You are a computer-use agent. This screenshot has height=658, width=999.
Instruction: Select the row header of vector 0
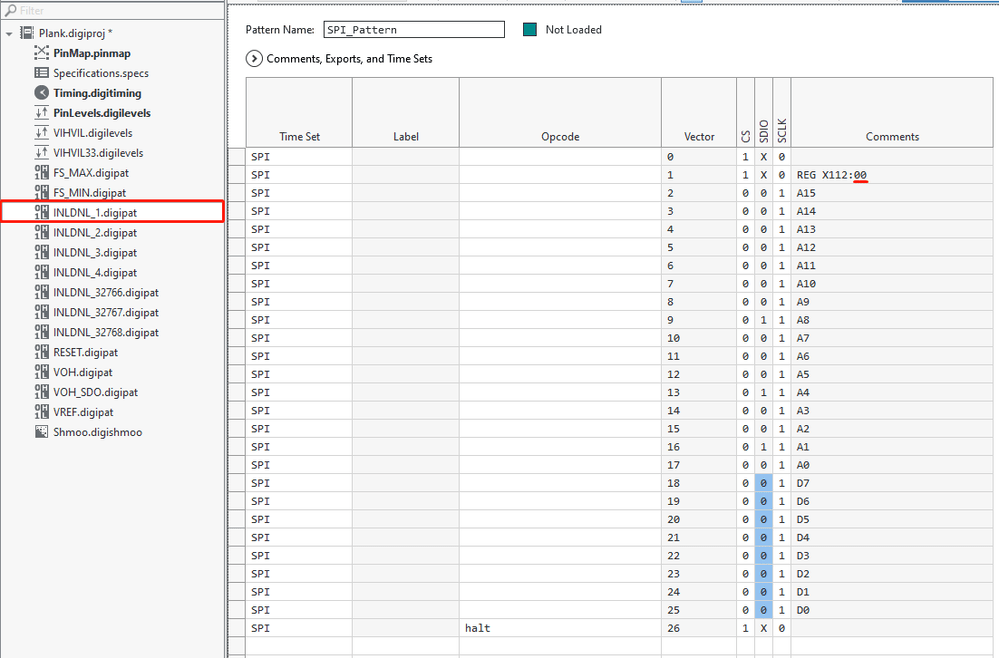[x=237, y=157]
